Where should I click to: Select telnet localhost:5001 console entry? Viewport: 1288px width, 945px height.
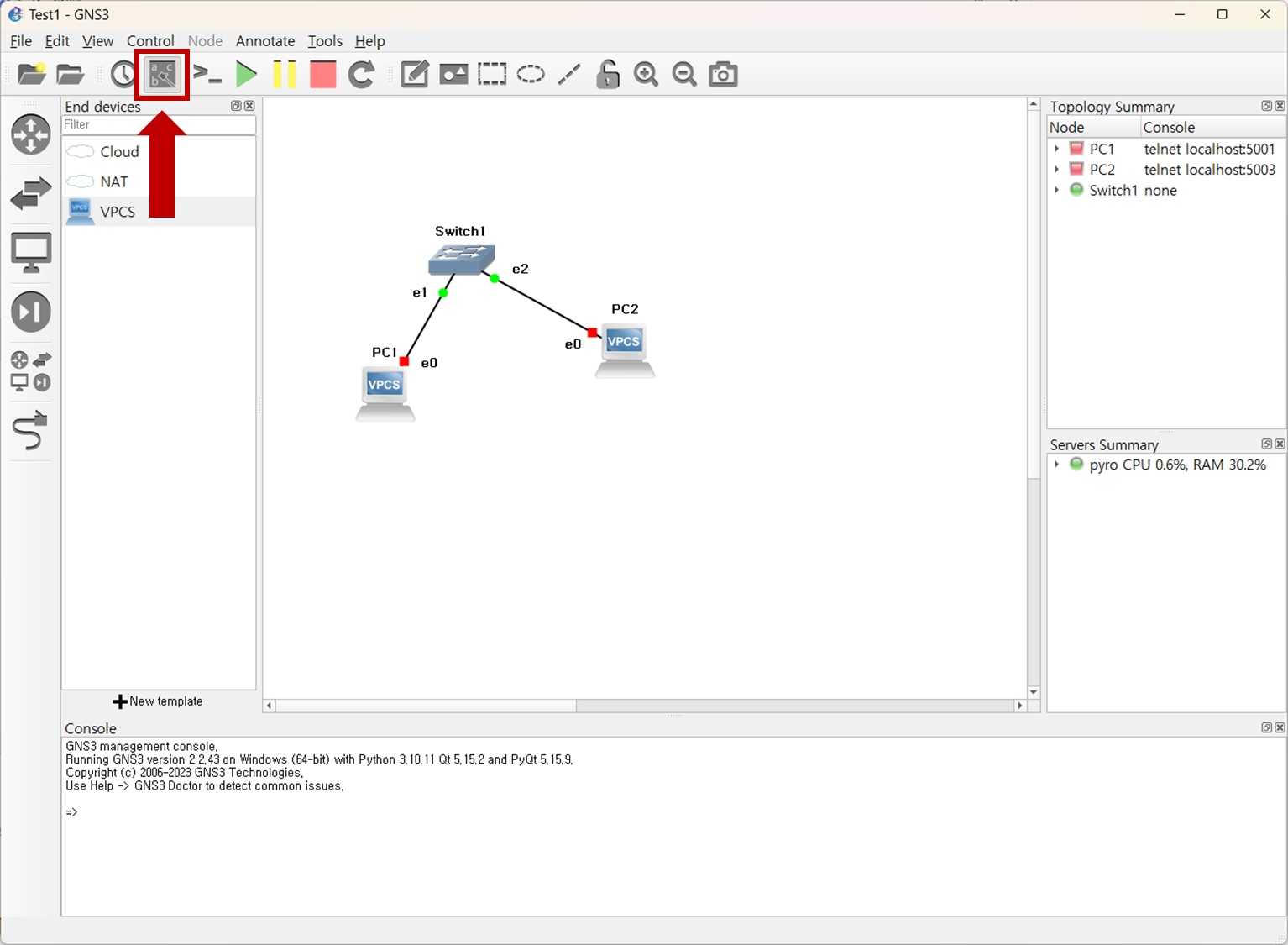tap(1209, 149)
